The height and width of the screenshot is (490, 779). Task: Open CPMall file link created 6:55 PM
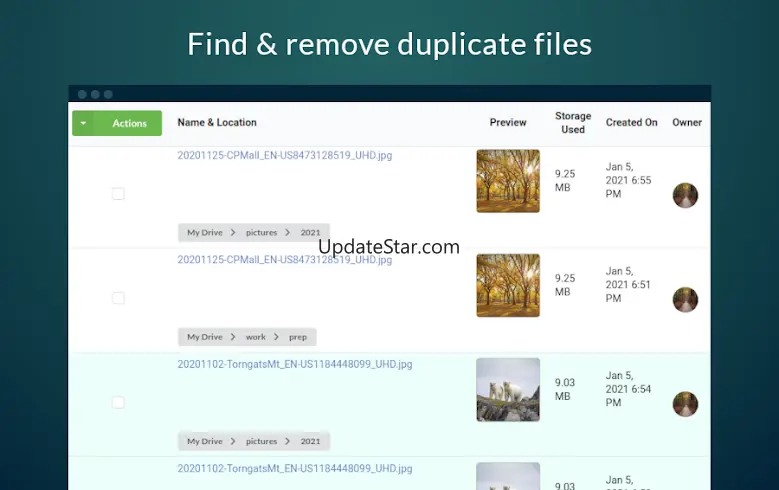(x=285, y=155)
